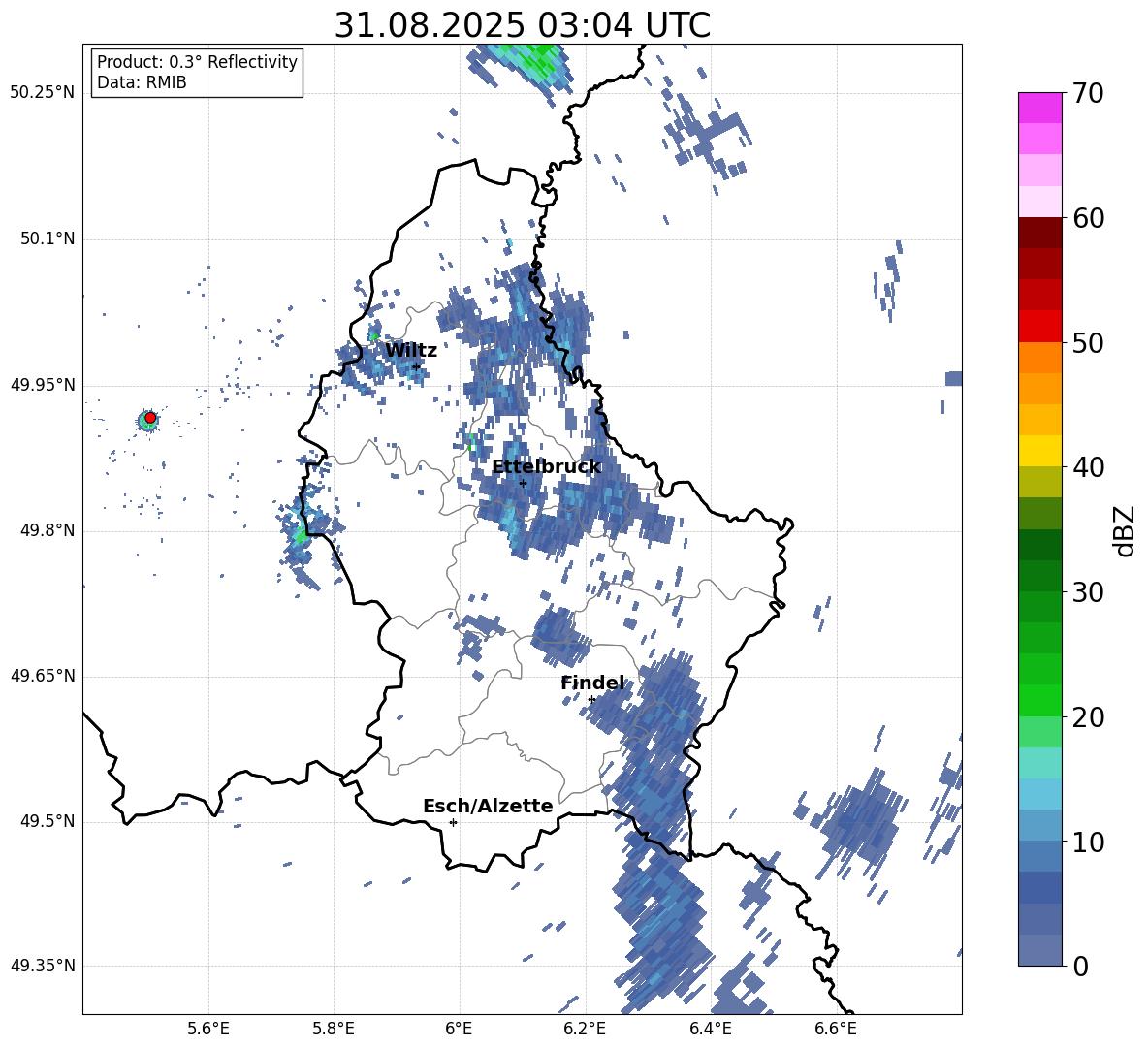1148x1048 pixels.
Task: Click the 50.1°N latitude label
Action: 48,239
